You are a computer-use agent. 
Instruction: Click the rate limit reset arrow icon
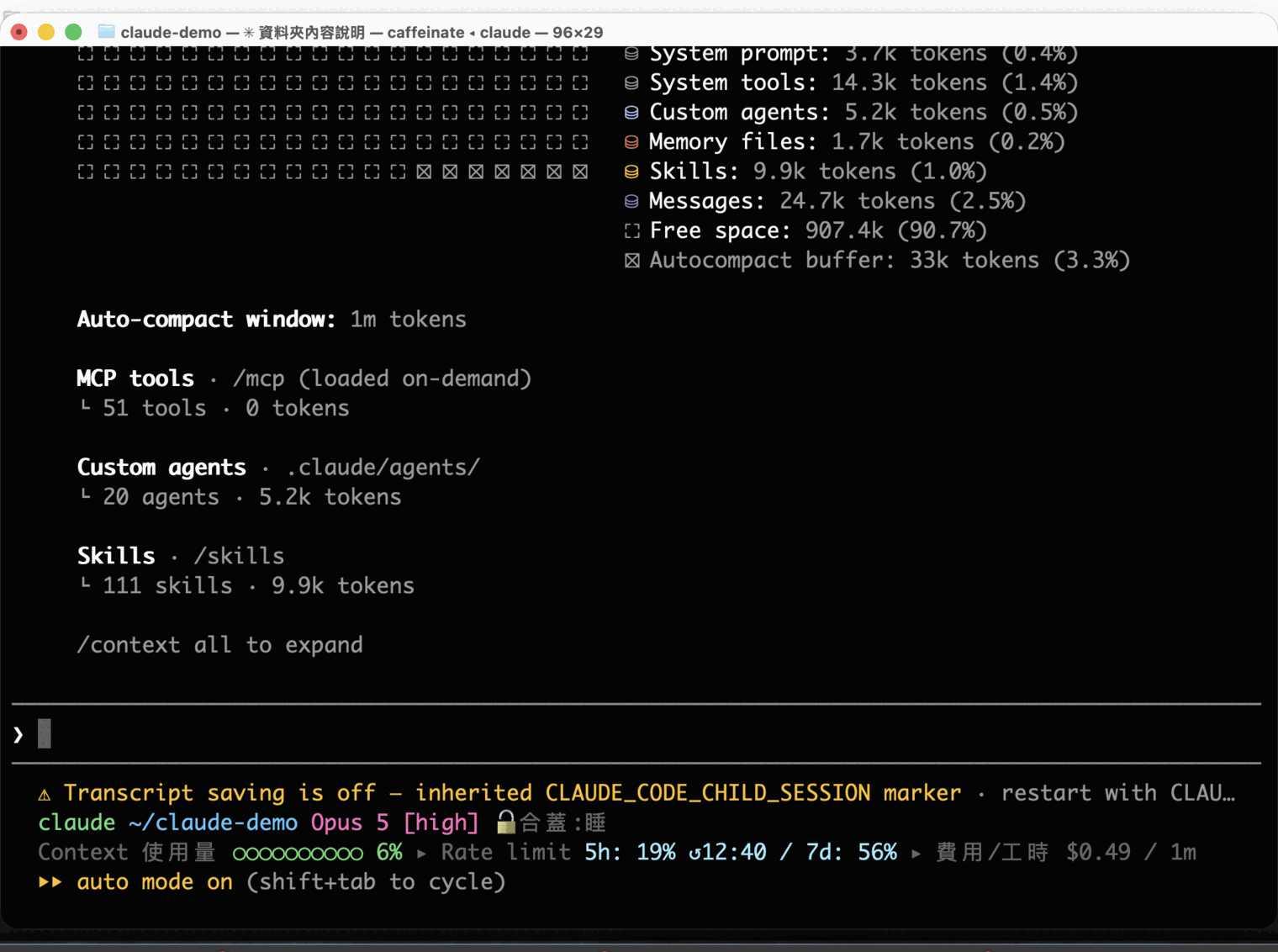click(694, 853)
